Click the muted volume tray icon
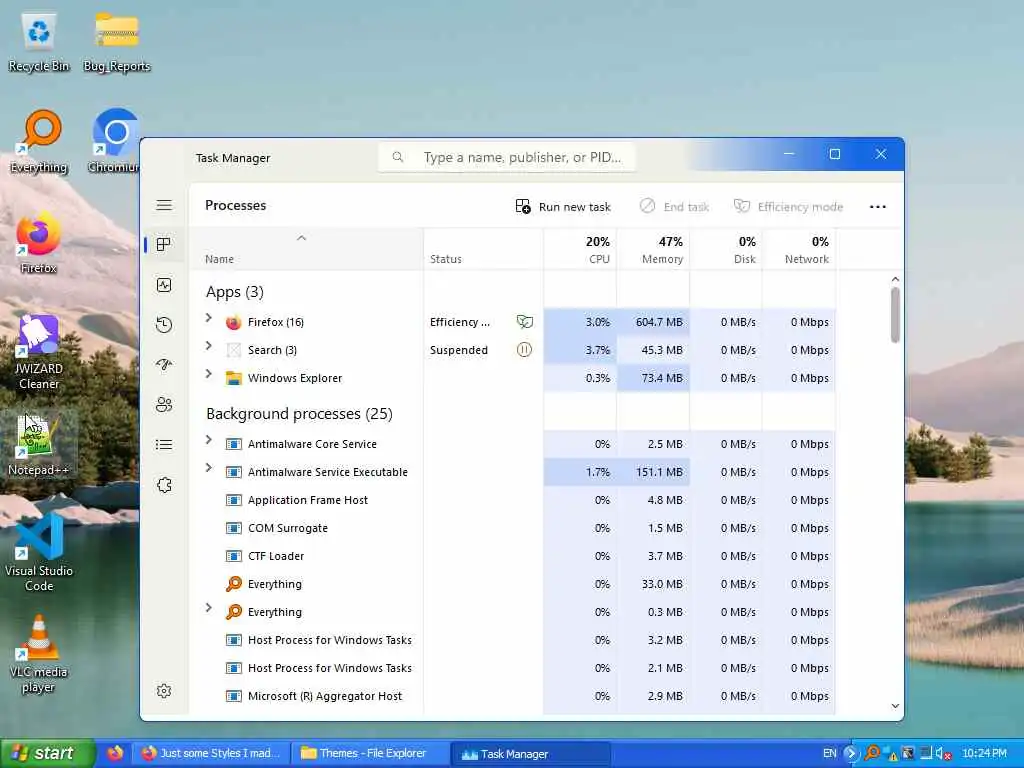Screen dimensions: 1024x768 tap(943, 754)
